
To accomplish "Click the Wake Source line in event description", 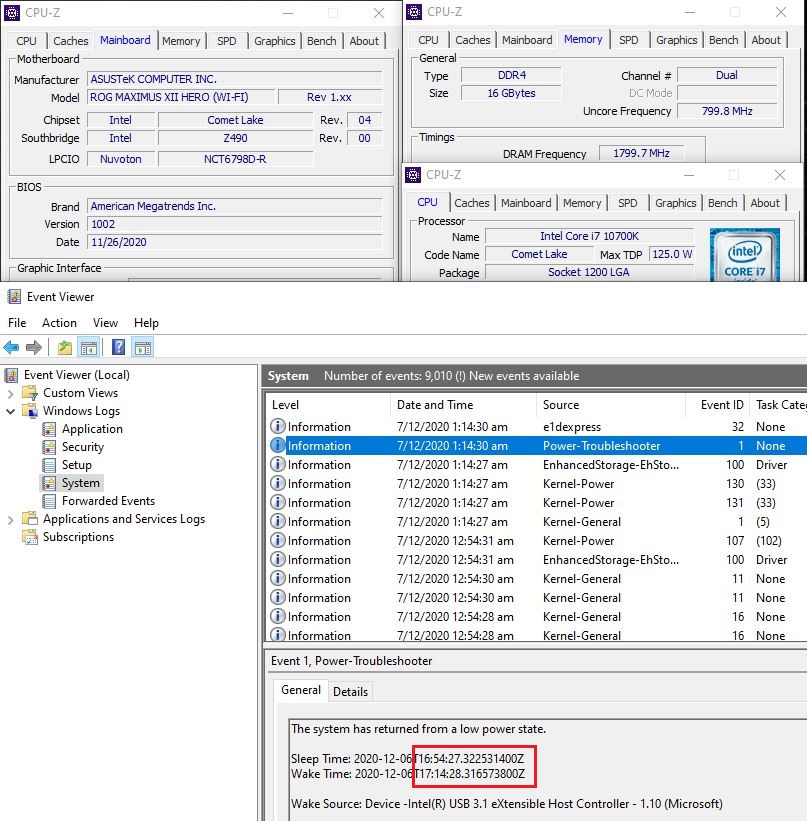I will [x=506, y=804].
